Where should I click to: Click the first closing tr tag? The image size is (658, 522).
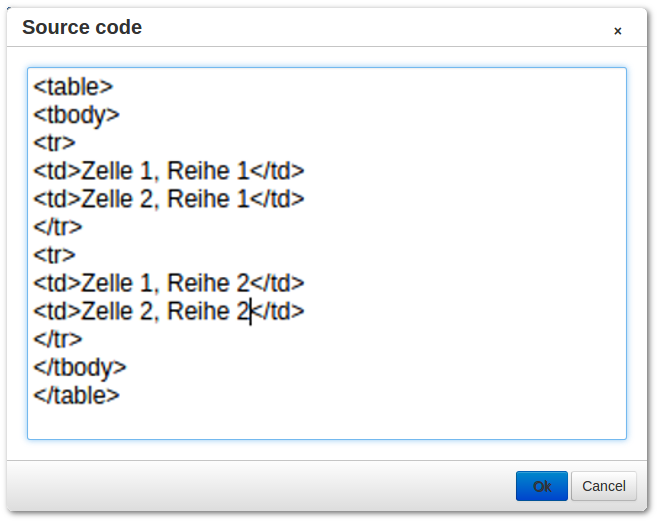57,227
